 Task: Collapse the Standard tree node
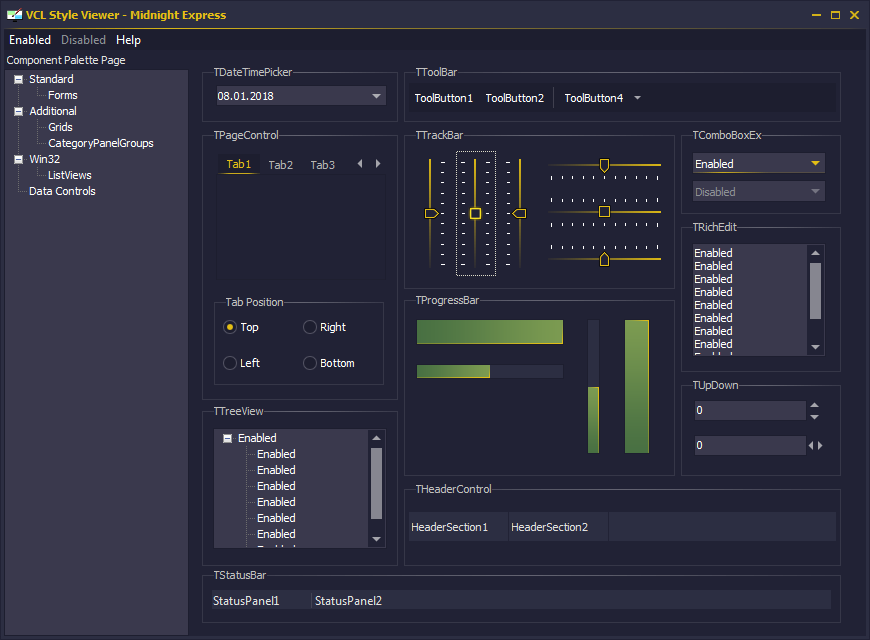(18, 79)
